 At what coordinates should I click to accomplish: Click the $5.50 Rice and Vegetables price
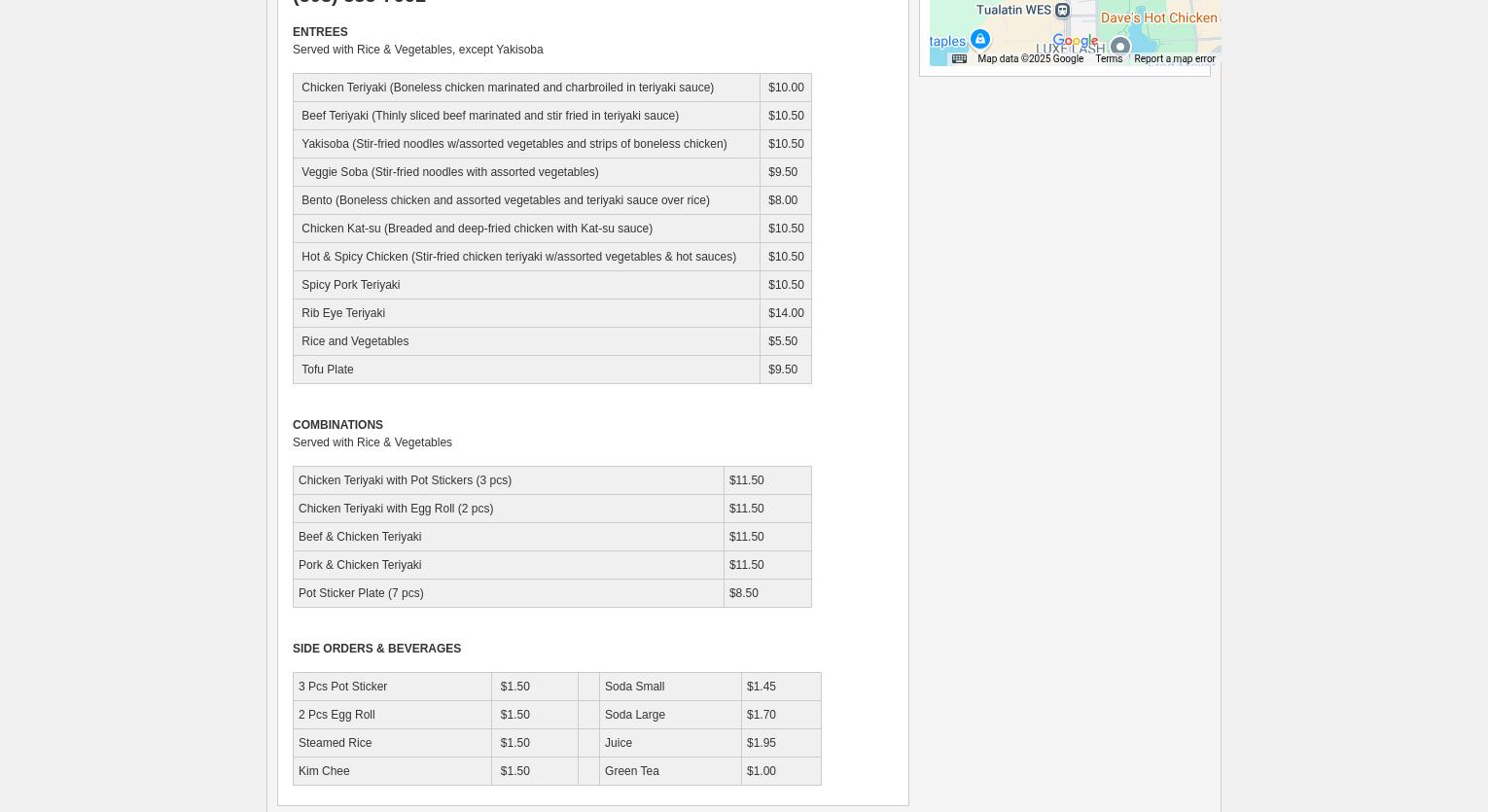(783, 341)
